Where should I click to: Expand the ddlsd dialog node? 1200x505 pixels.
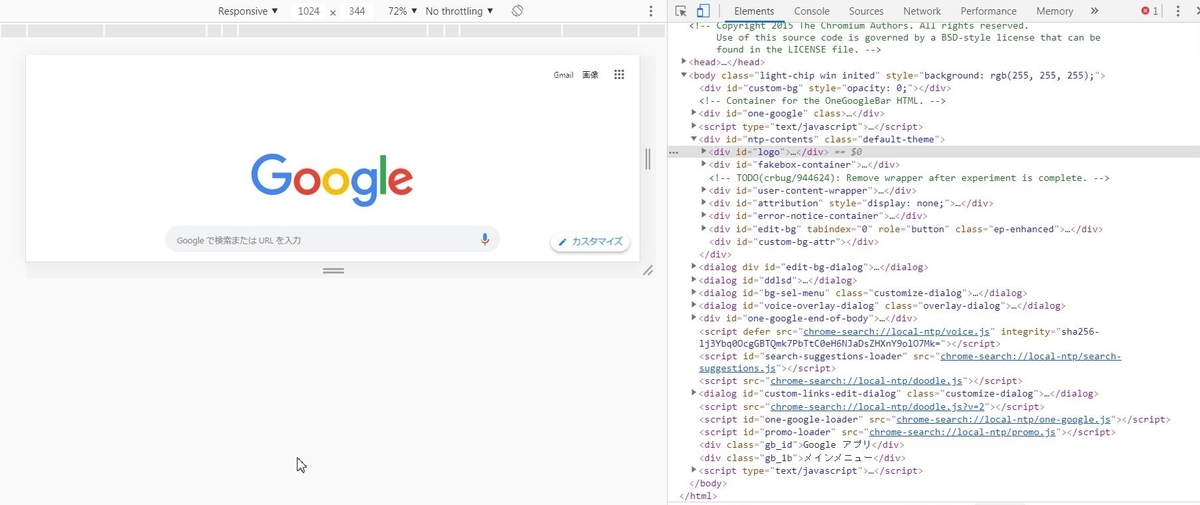click(x=694, y=281)
